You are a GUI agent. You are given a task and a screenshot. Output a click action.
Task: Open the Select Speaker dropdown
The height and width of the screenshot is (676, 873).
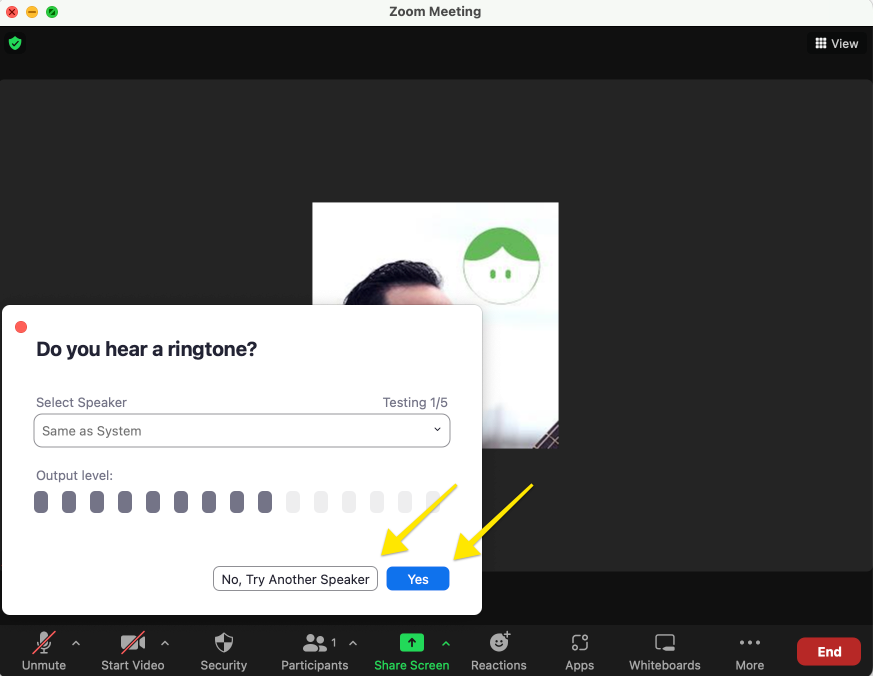tap(242, 431)
